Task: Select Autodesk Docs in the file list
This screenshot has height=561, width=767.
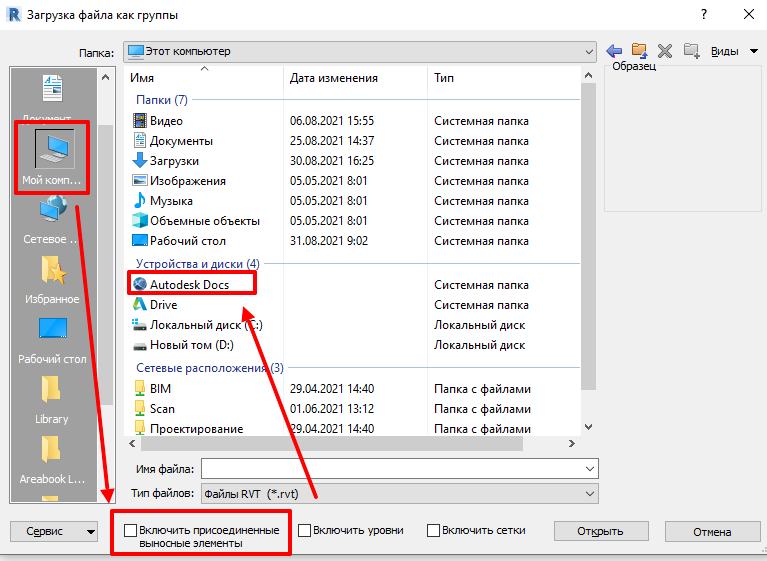Action: (x=189, y=284)
